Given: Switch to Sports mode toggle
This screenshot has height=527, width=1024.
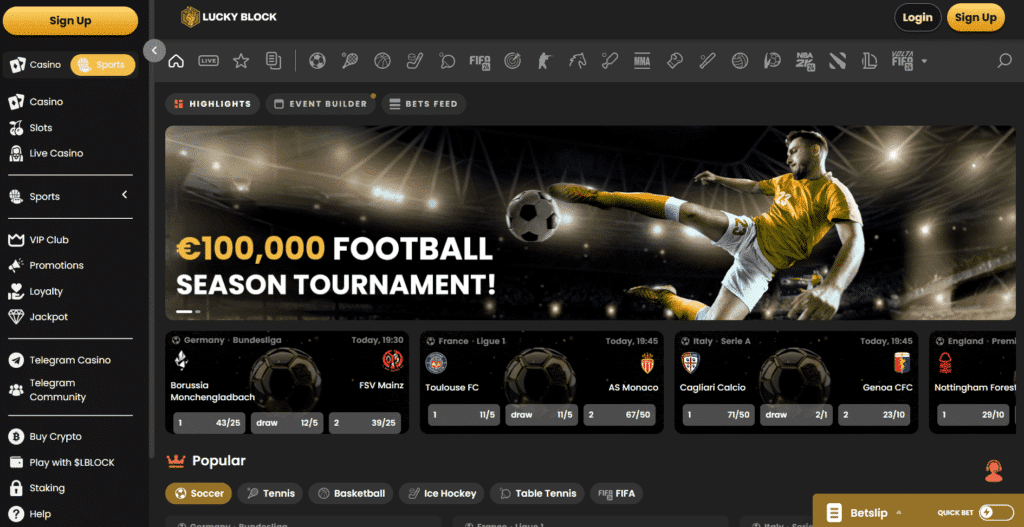Looking at the screenshot, I should [103, 65].
